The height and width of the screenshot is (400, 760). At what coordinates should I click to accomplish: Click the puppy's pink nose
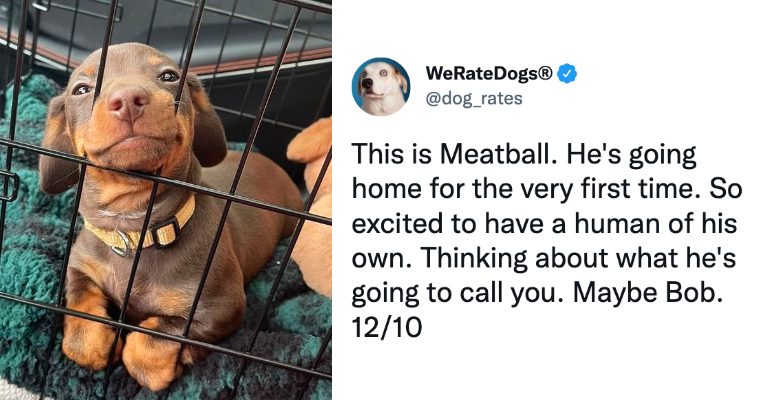[x=128, y=103]
